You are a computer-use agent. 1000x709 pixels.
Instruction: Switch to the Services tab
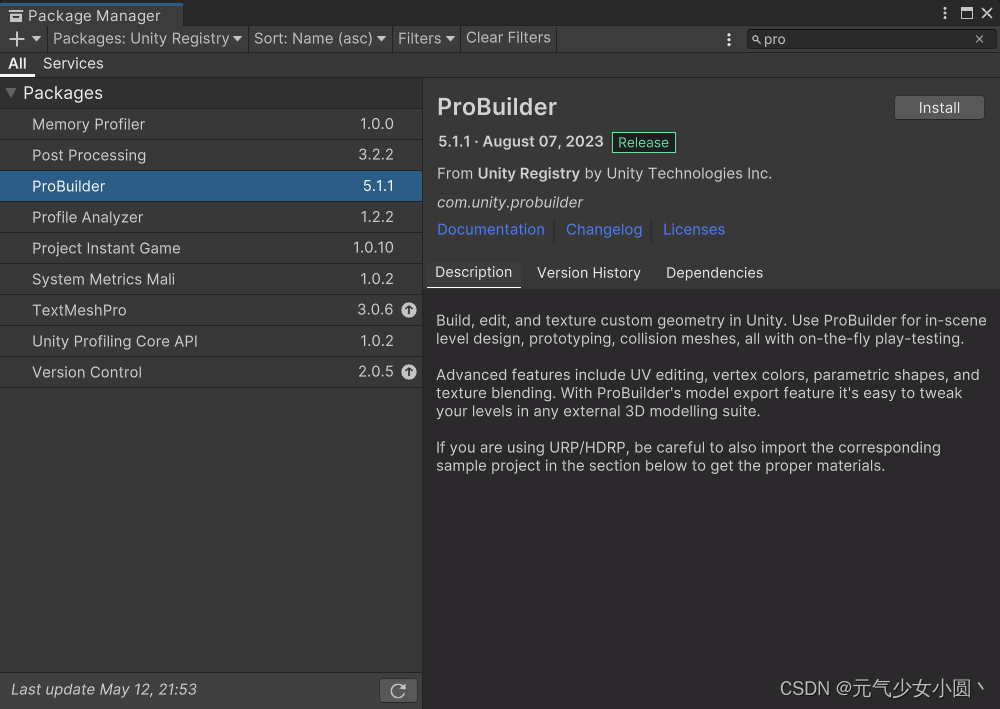(73, 64)
